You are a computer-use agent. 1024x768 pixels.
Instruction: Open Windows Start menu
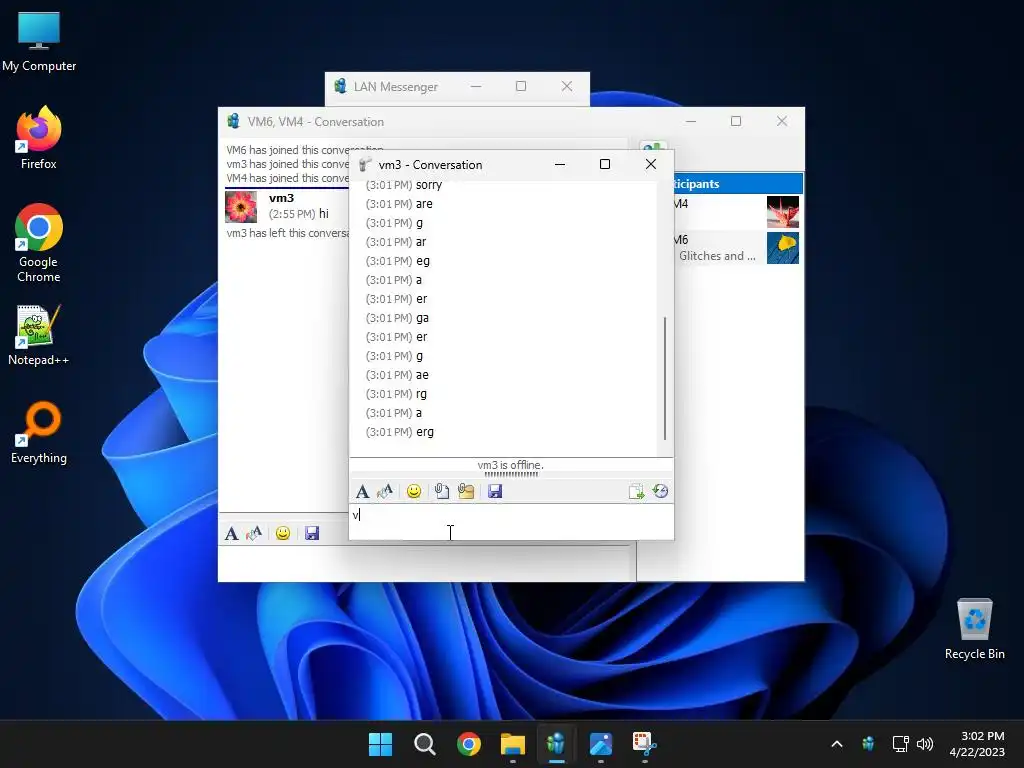380,744
